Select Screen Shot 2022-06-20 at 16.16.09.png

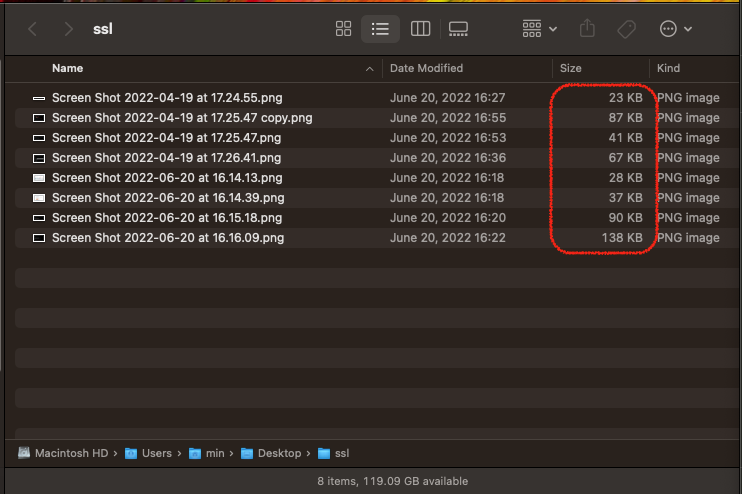coord(168,238)
